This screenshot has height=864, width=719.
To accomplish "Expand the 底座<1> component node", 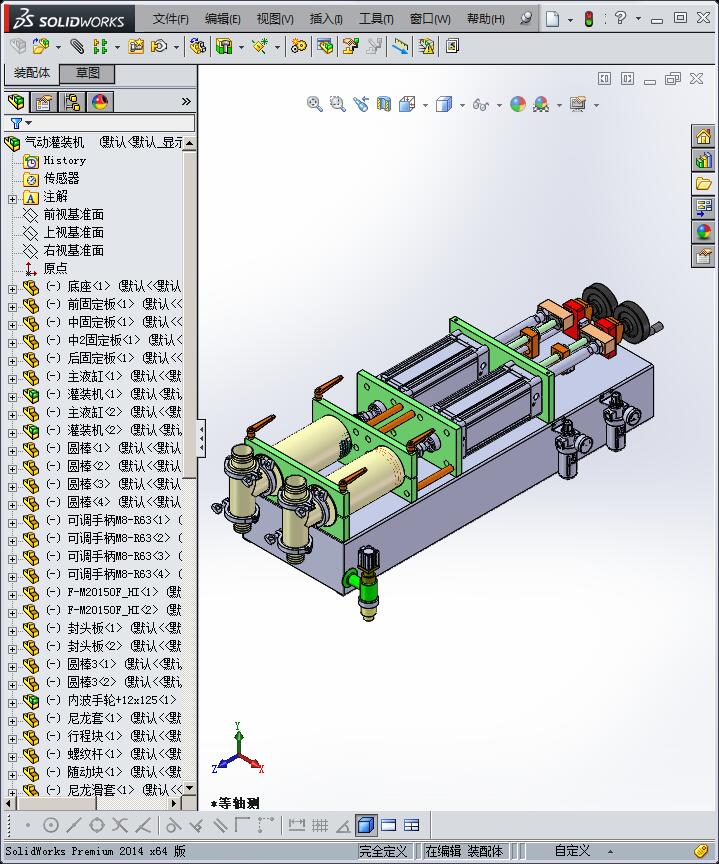I will pyautogui.click(x=12, y=289).
